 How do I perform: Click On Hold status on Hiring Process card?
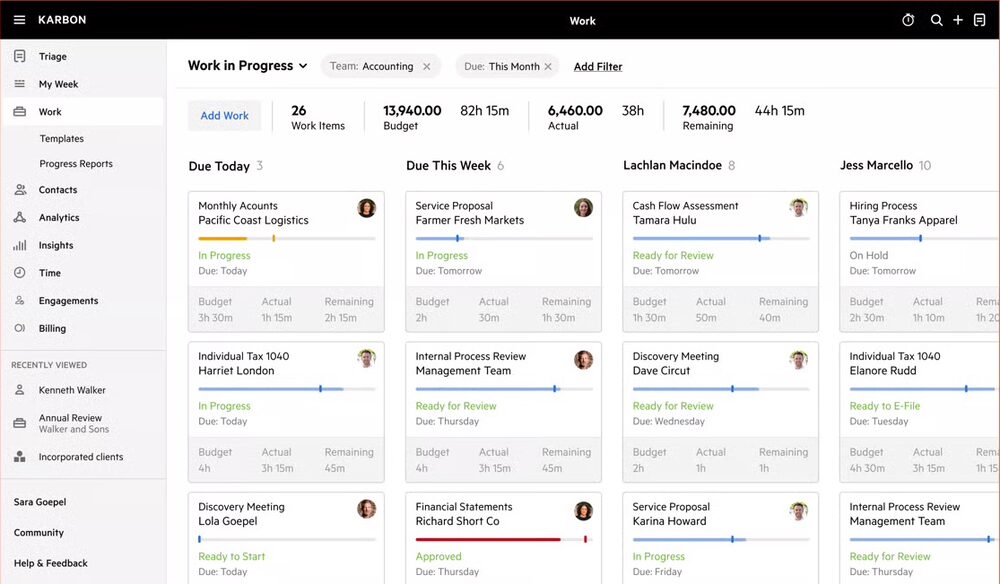(869, 255)
